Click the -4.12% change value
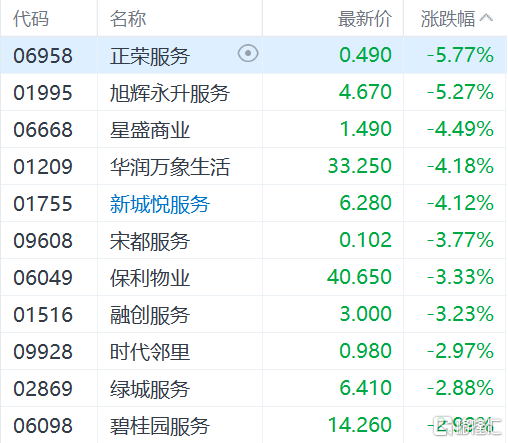The height and width of the screenshot is (443, 508). (x=460, y=203)
